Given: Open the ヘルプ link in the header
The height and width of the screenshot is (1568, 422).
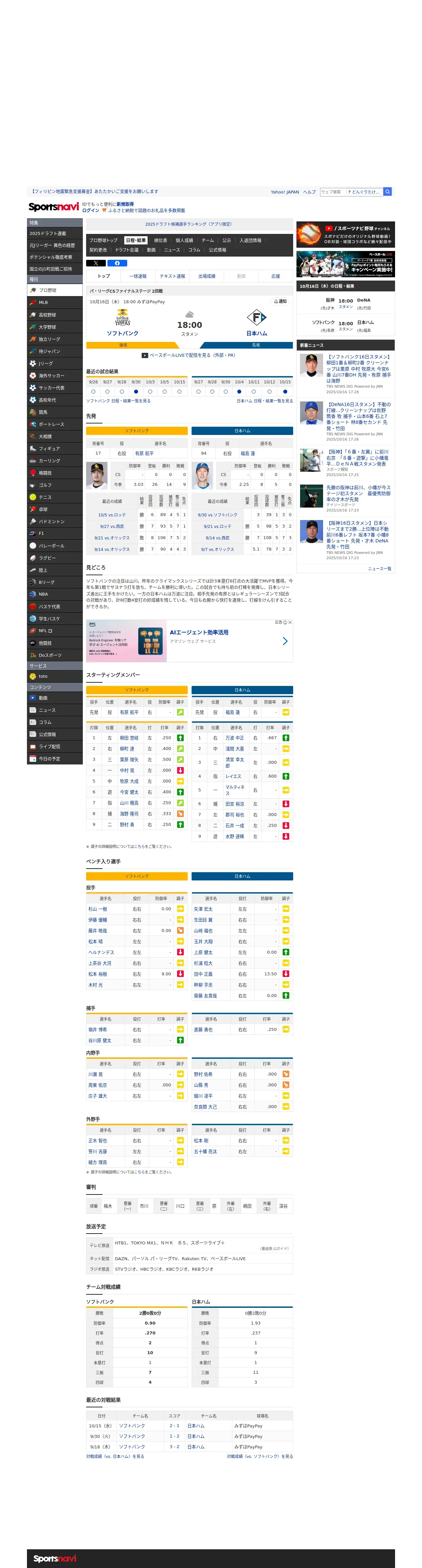Looking at the screenshot, I should point(310,192).
